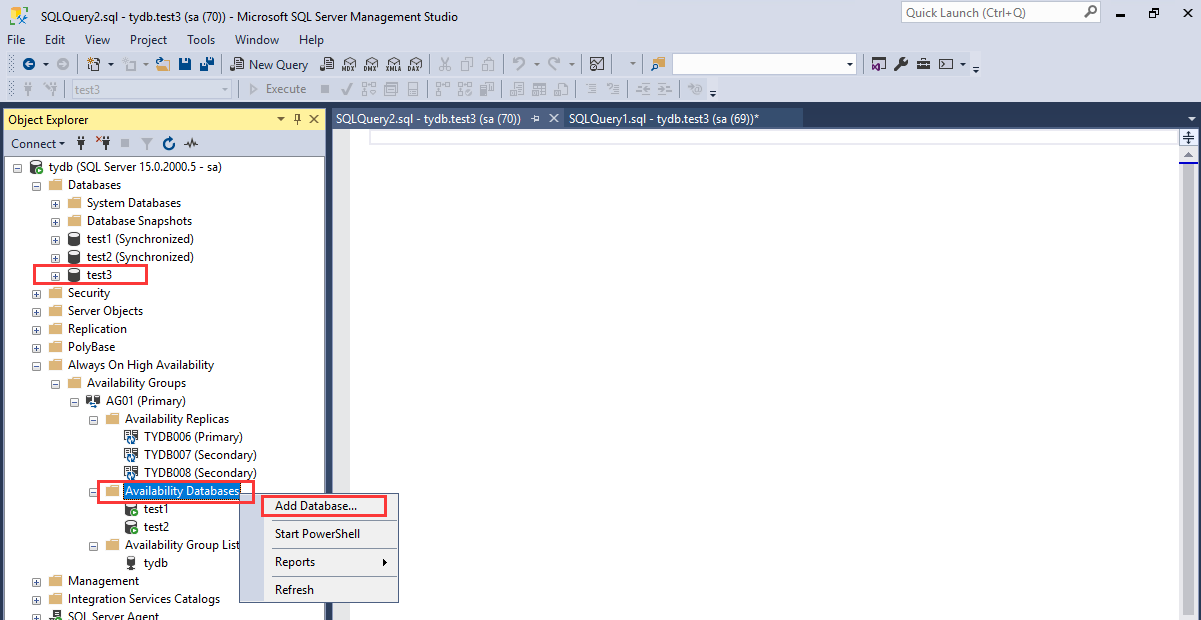1201x620 pixels.
Task: Expand the Server Objects folder
Action: point(37,311)
